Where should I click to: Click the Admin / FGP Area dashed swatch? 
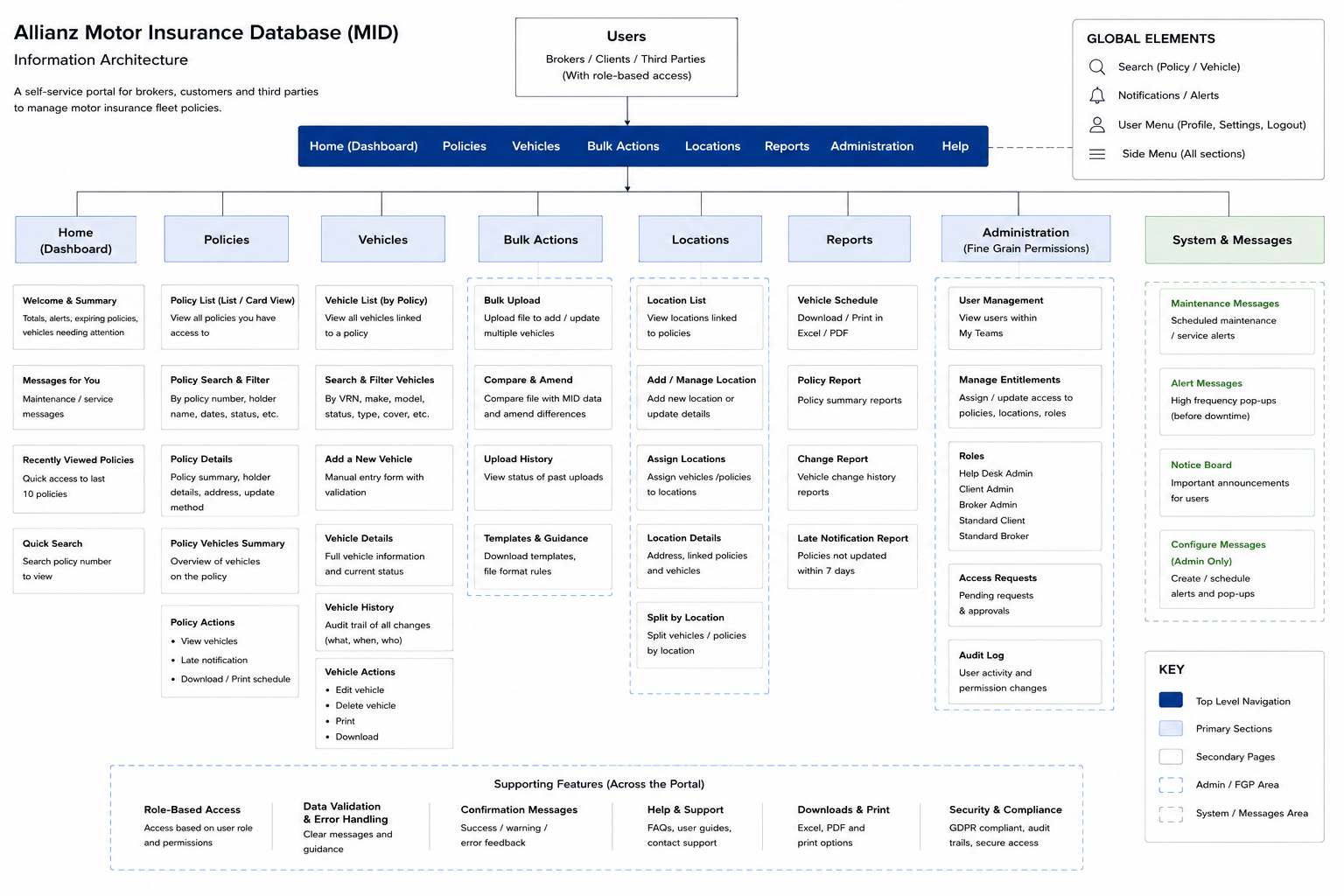pos(1171,785)
